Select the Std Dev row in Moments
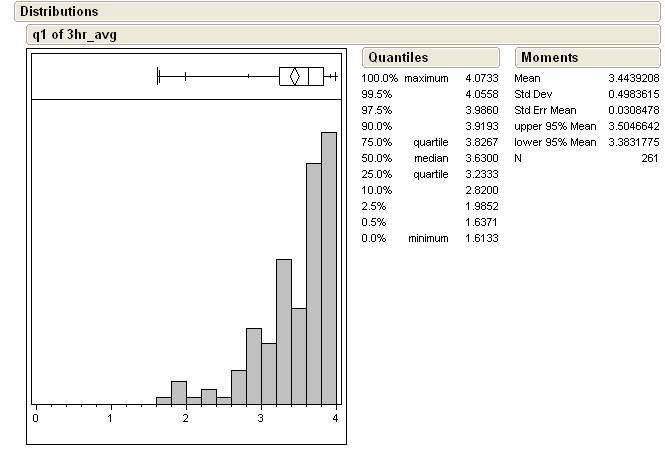The height and width of the screenshot is (452, 665). pos(586,94)
